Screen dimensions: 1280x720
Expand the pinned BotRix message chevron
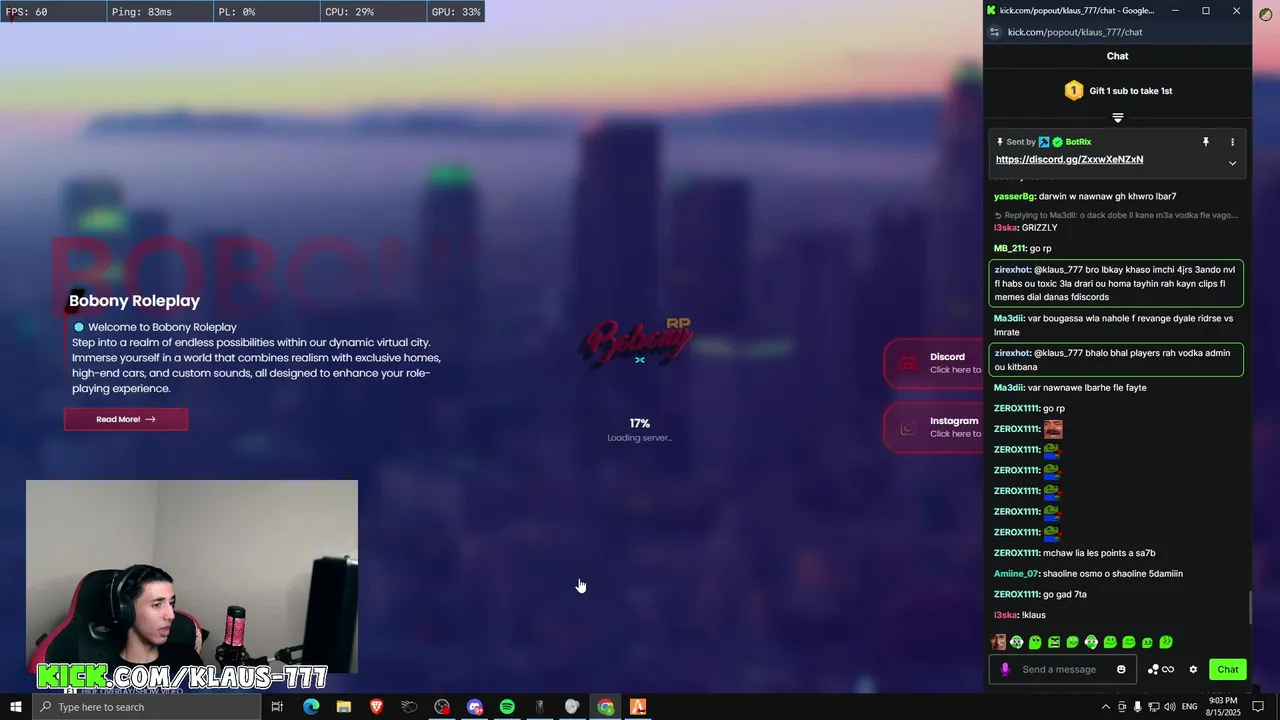(x=1232, y=163)
